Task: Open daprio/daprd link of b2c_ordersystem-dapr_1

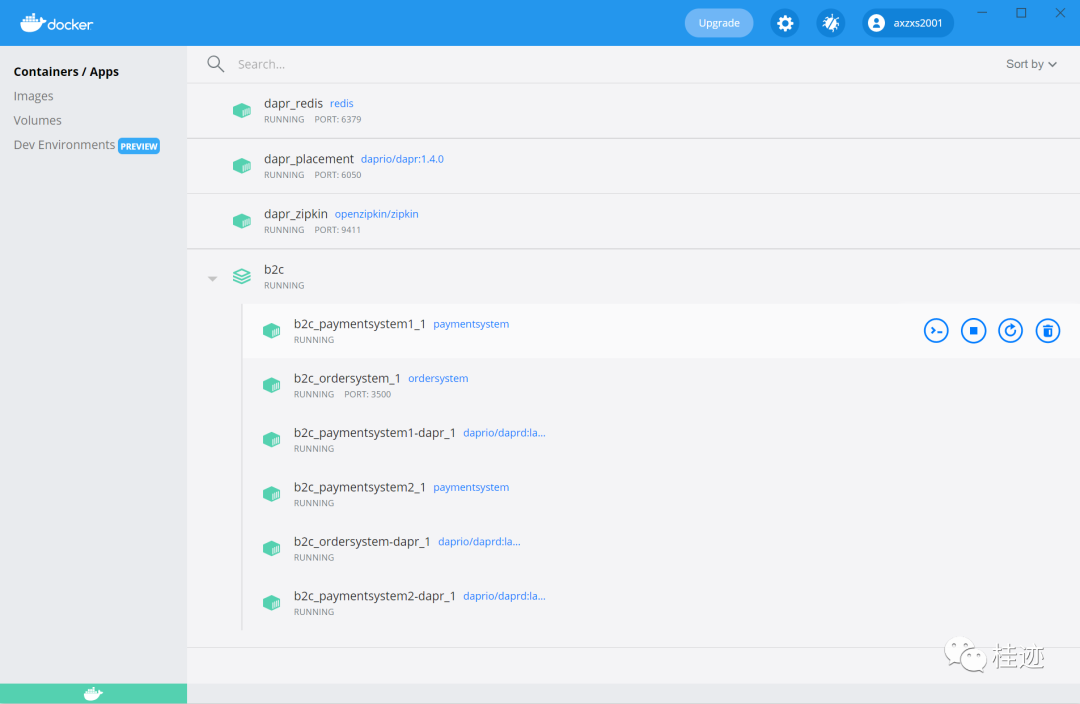Action: tap(479, 541)
